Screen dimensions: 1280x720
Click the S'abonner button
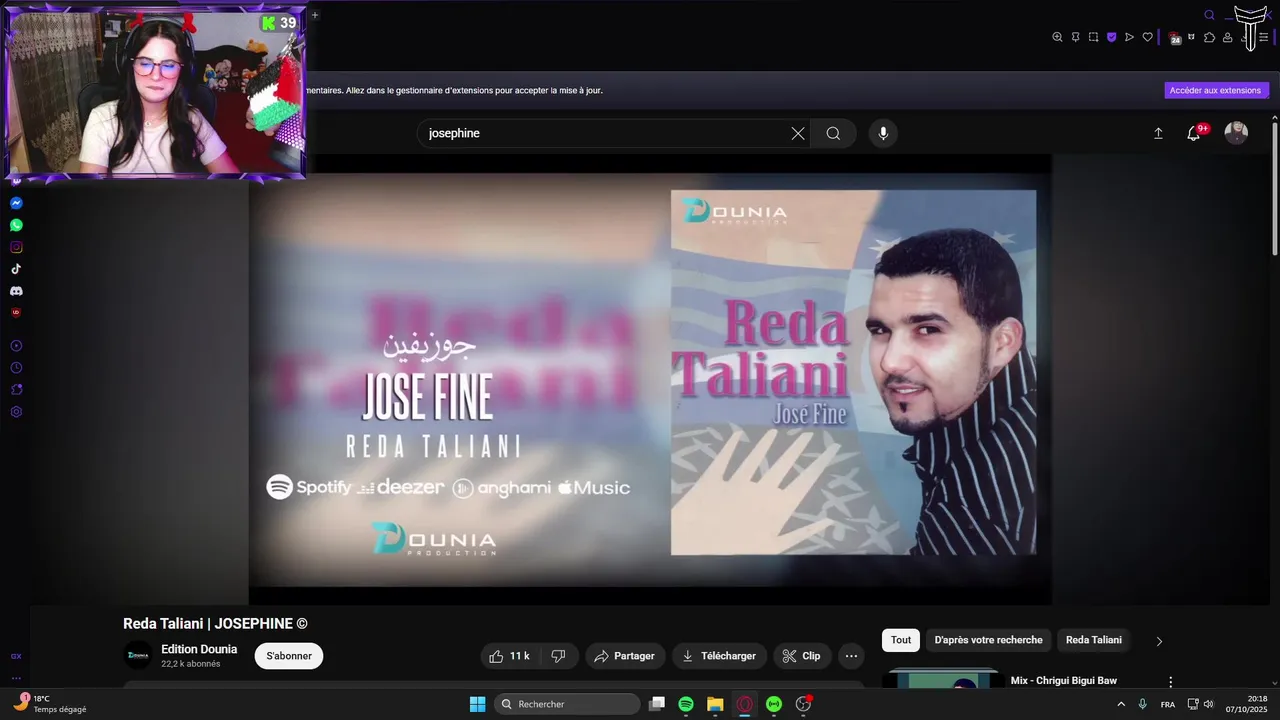pos(289,656)
